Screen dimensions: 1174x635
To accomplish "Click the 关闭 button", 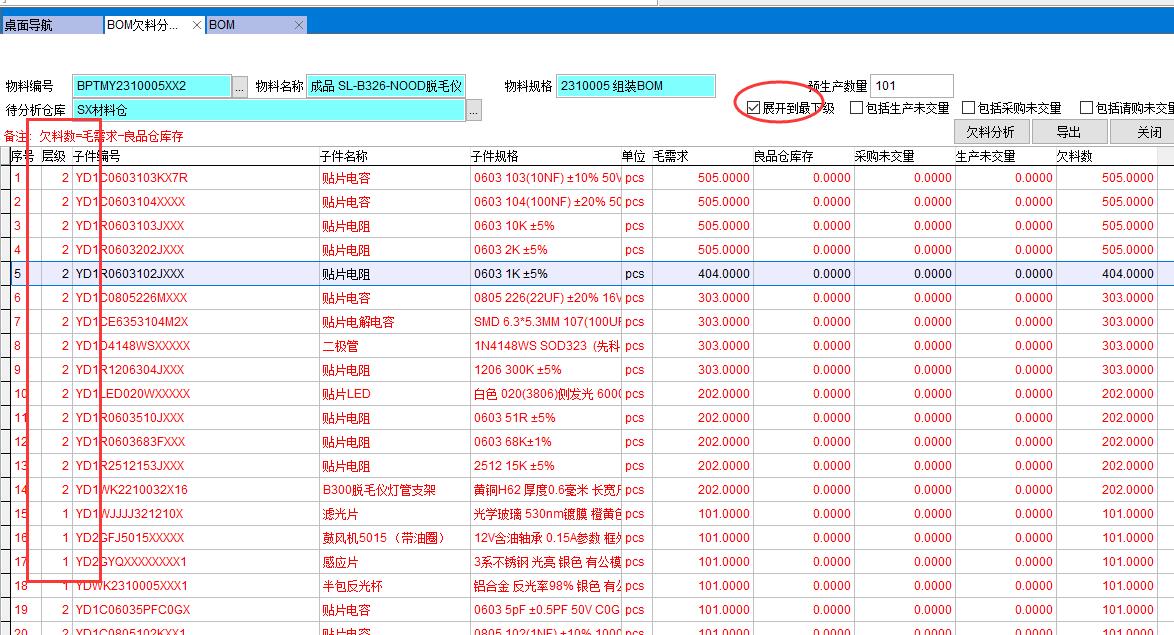I will click(x=1148, y=132).
